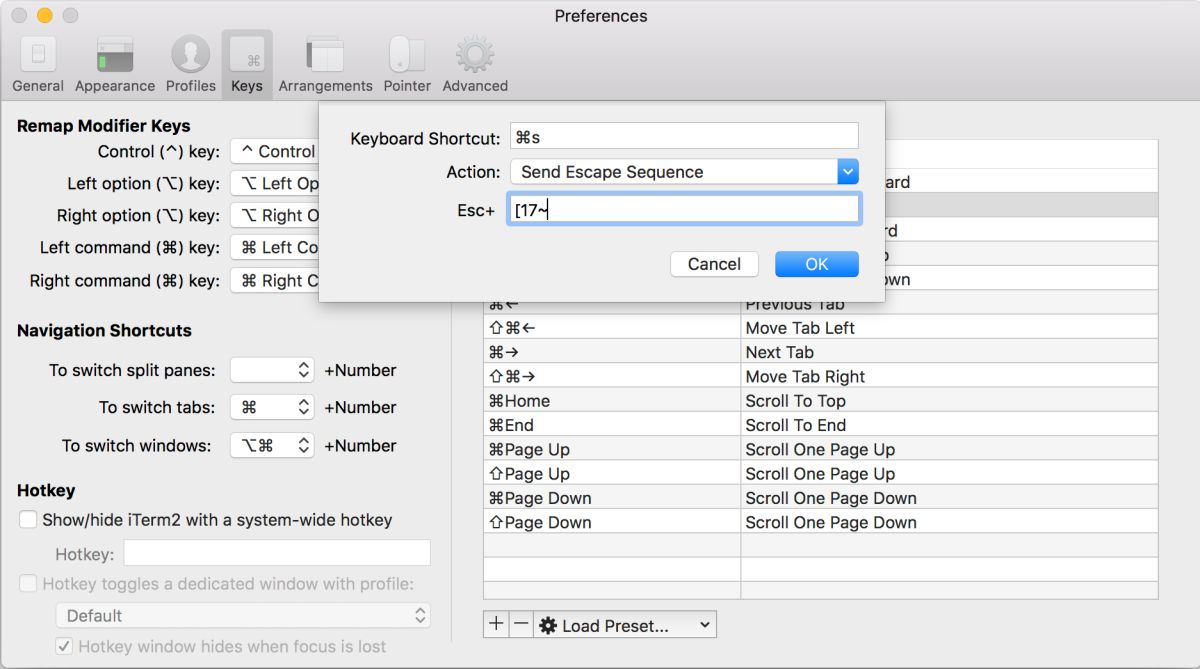Click the Cancel button

coord(714,264)
